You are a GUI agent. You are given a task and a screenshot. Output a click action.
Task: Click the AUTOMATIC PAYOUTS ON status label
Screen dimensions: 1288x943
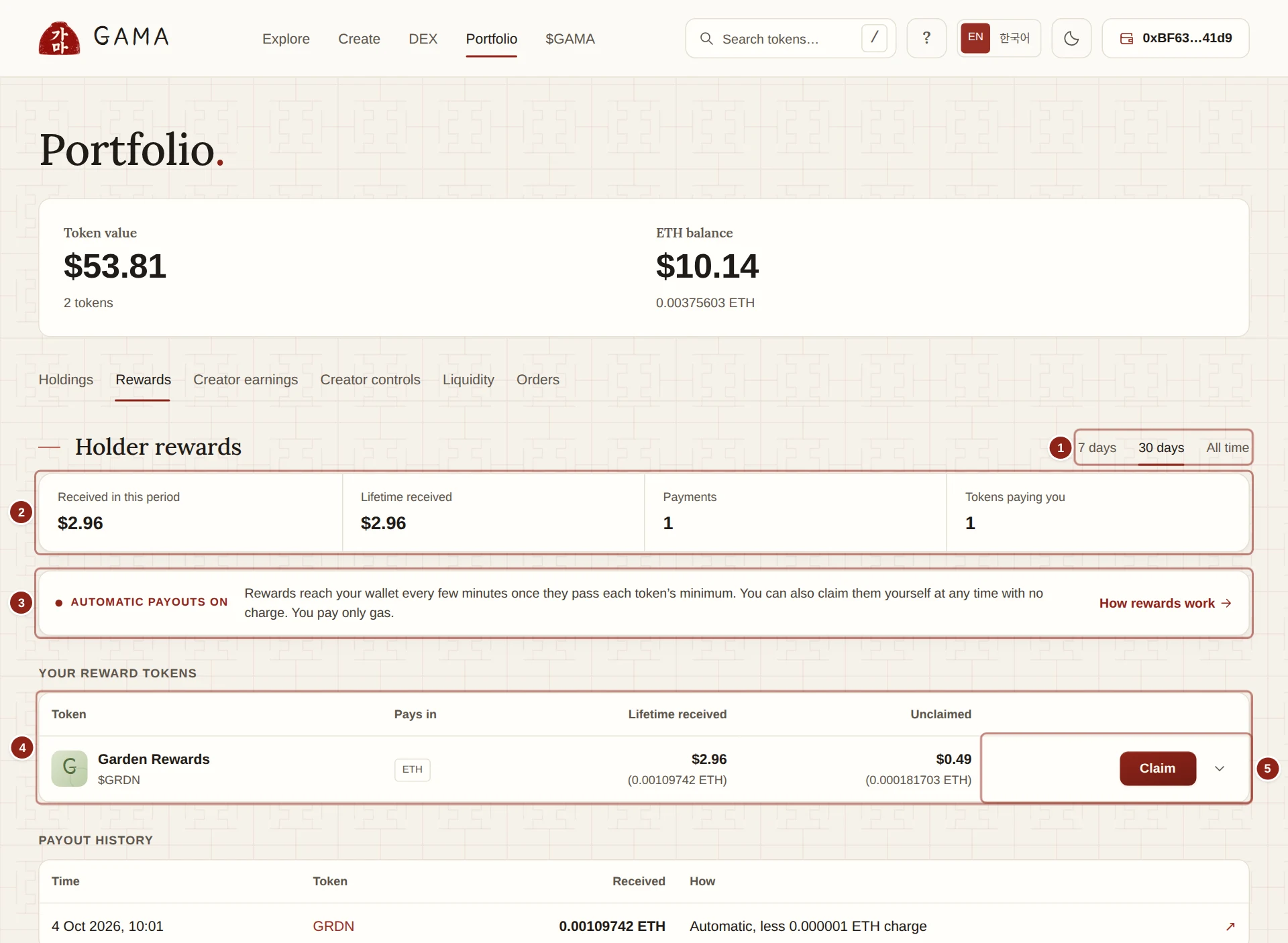tap(149, 602)
